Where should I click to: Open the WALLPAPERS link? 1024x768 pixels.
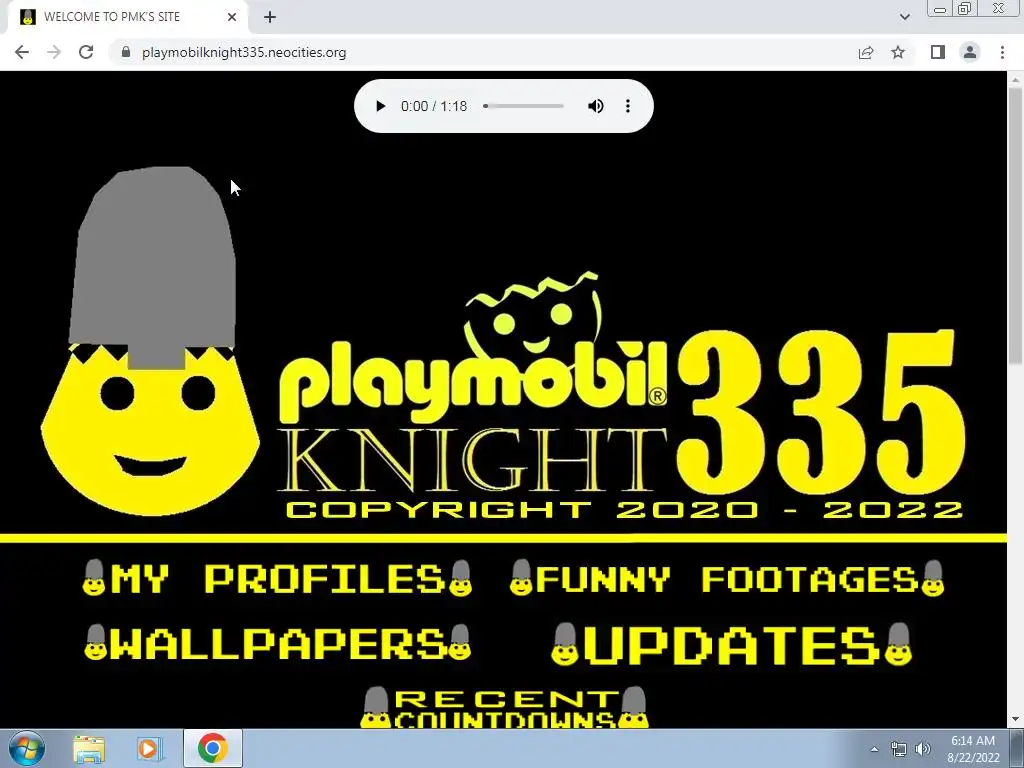[278, 643]
